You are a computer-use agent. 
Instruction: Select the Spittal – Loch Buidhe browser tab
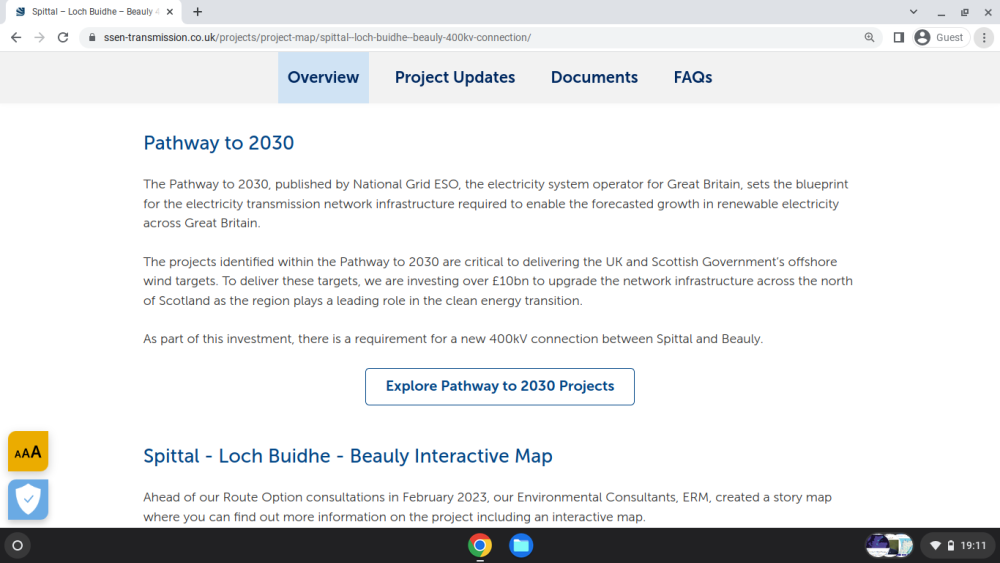pos(93,11)
